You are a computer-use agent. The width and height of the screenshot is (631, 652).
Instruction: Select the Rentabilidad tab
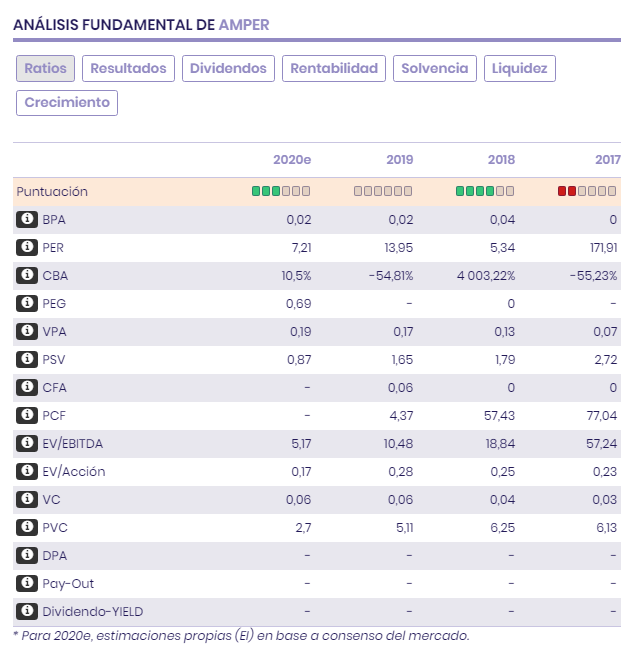click(334, 68)
